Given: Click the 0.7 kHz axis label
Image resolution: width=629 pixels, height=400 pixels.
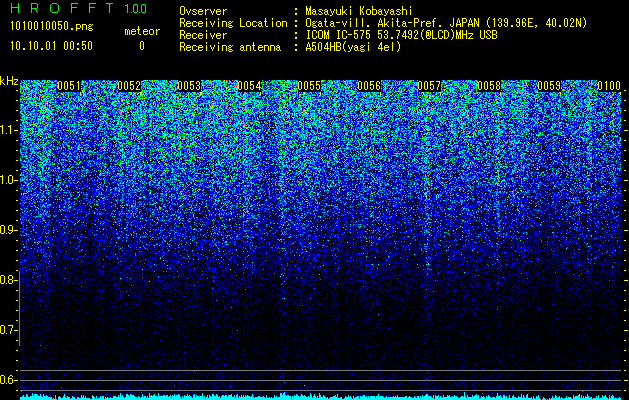Looking at the screenshot, I should point(9,330).
